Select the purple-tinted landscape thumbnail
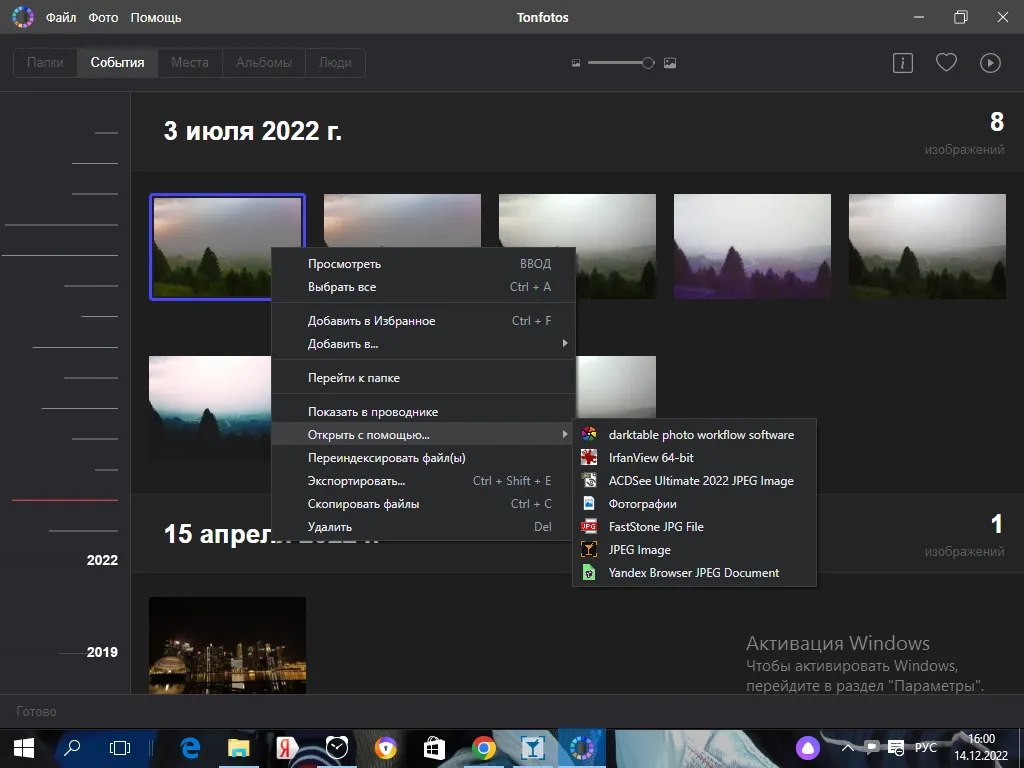The height and width of the screenshot is (768, 1024). (752, 246)
